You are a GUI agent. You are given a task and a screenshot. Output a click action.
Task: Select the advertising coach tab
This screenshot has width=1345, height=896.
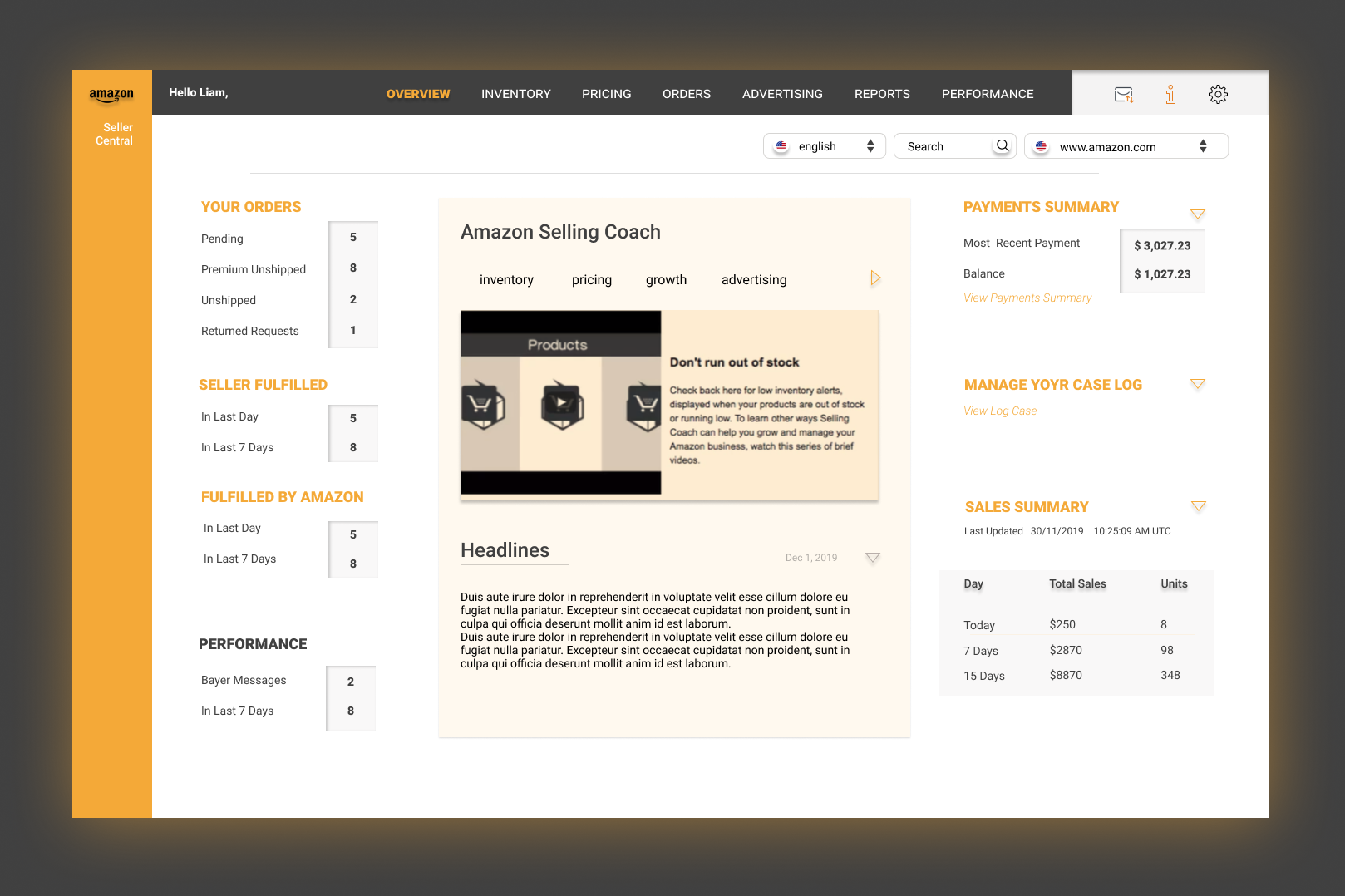point(754,280)
